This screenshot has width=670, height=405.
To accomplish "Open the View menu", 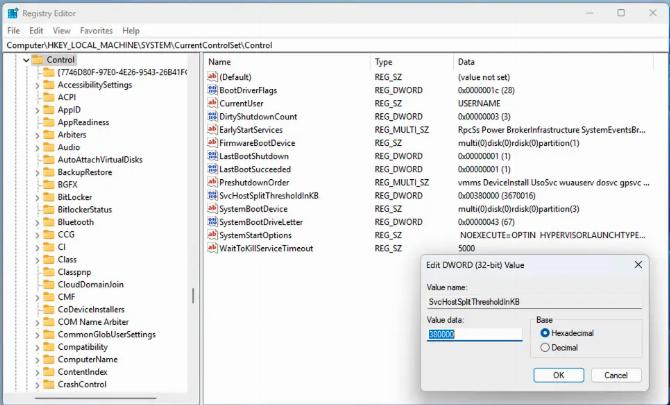I will pos(62,31).
